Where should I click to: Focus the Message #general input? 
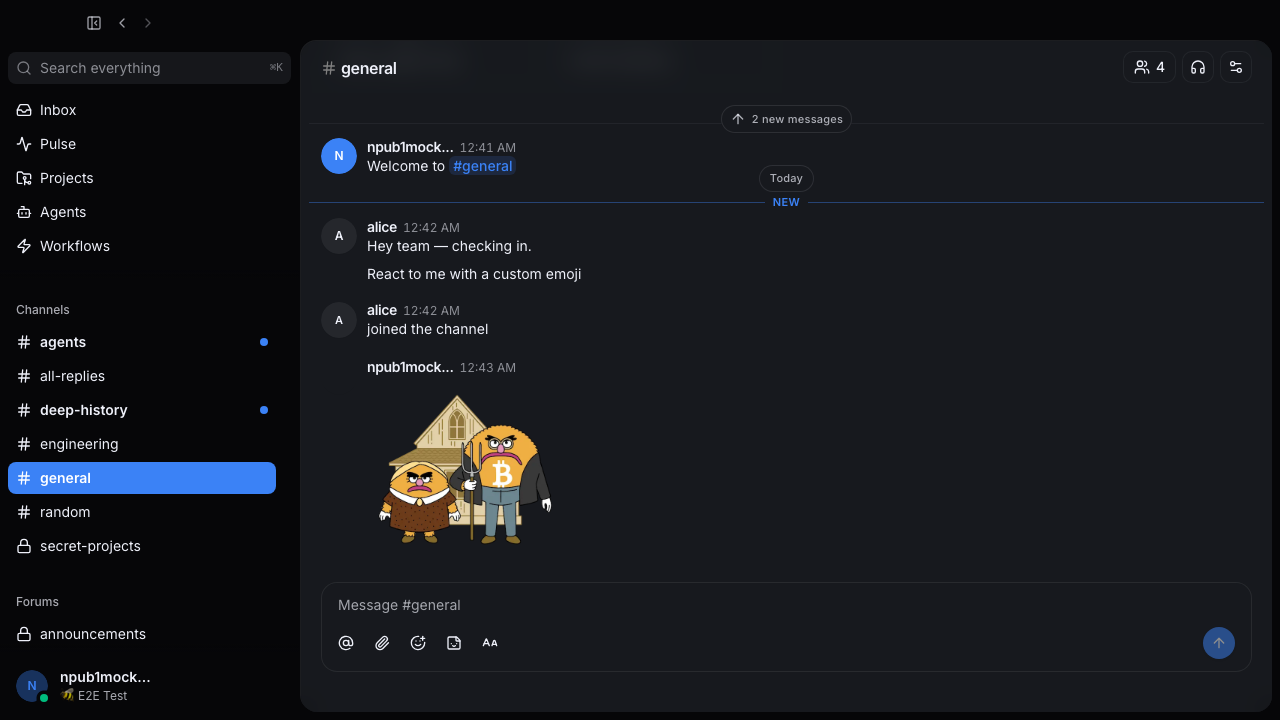[786, 605]
